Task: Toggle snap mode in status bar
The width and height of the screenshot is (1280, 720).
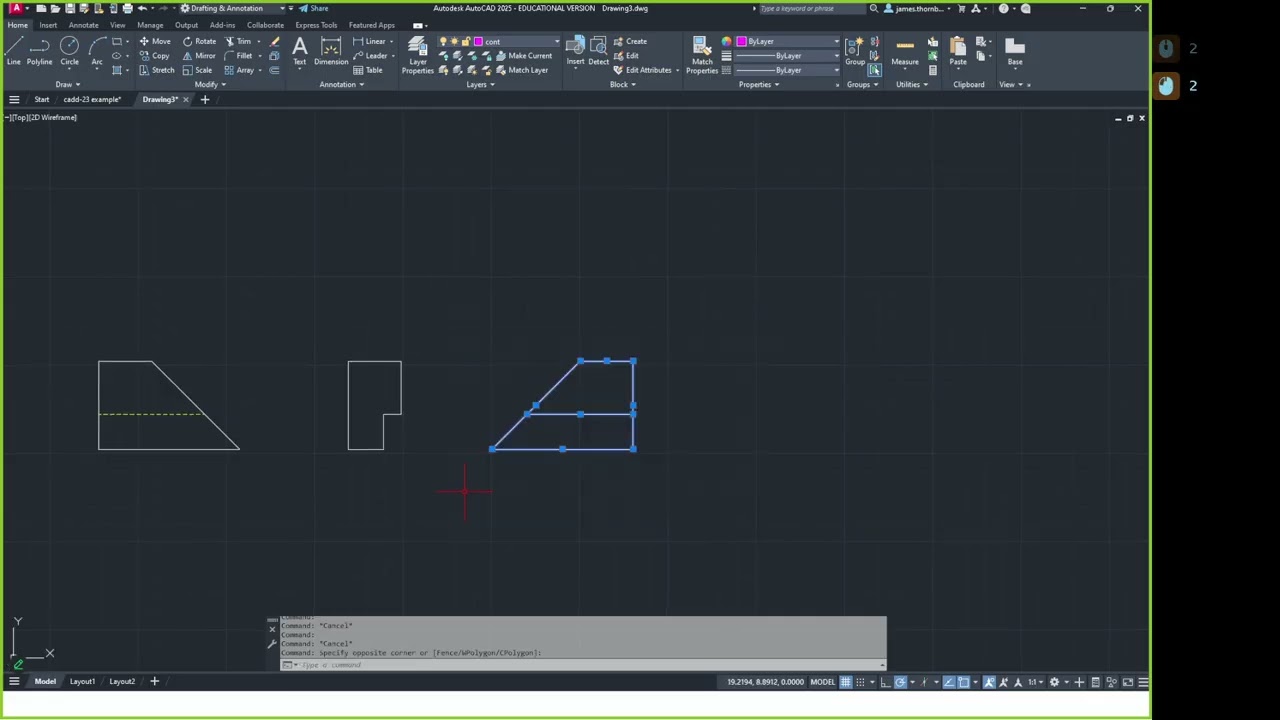Action: pos(861,682)
